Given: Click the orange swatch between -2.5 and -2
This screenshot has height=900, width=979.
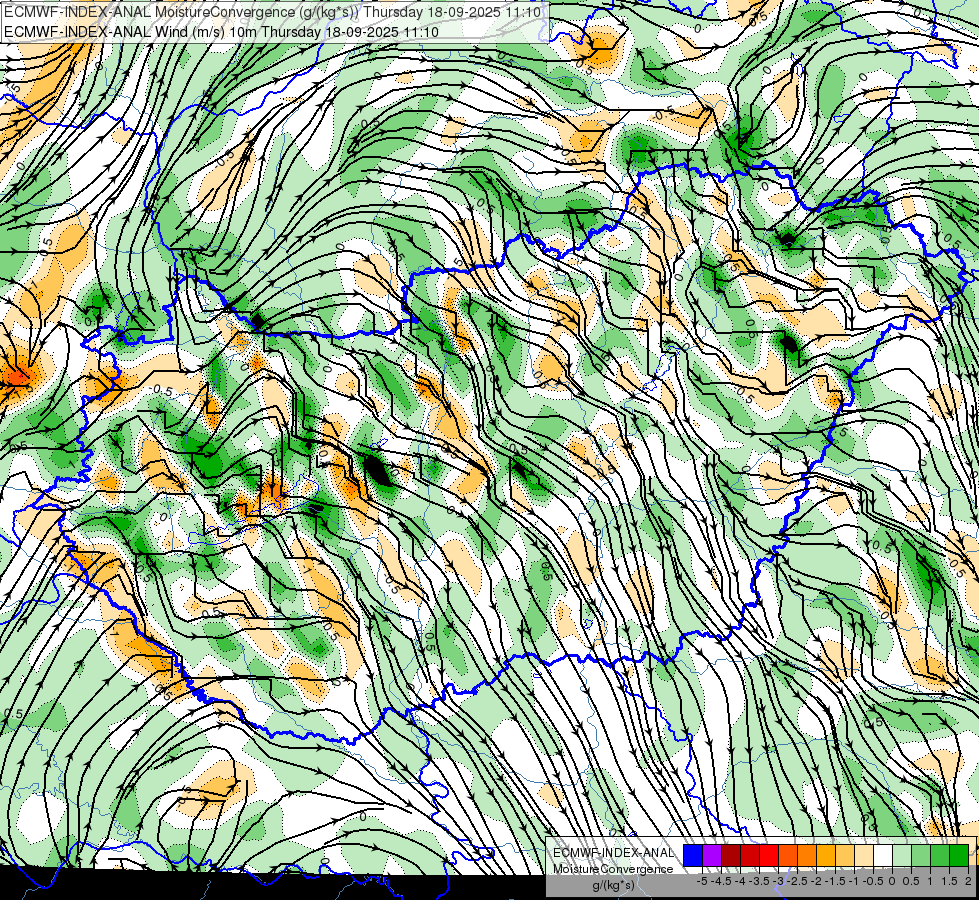Looking at the screenshot, I should click(807, 855).
